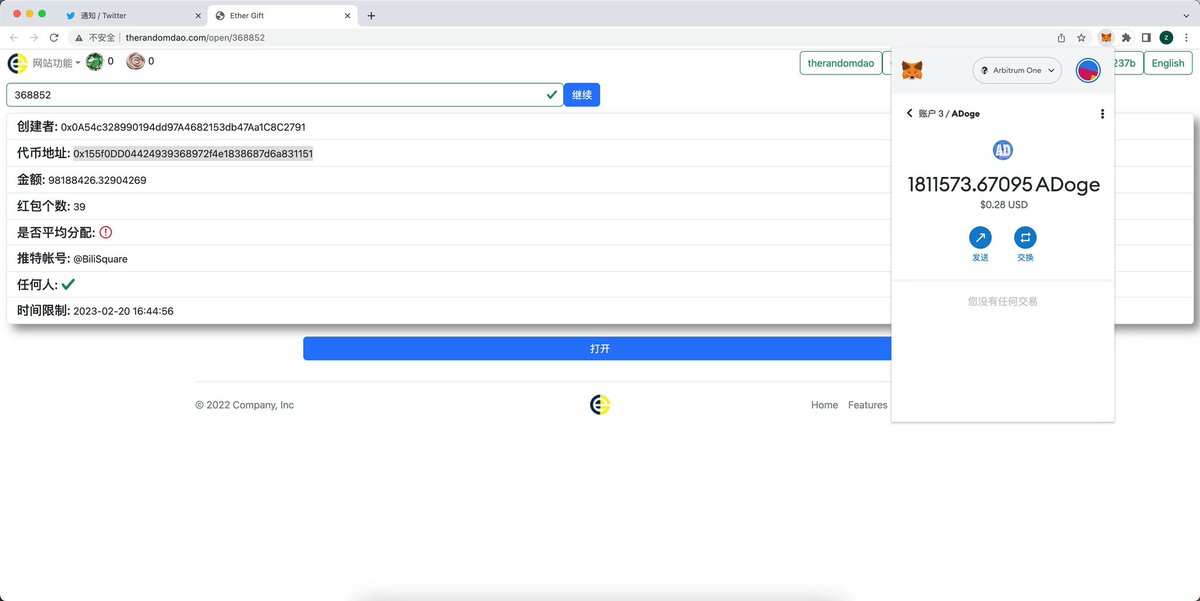The width and height of the screenshot is (1200, 601).
Task: Click the gift ID input field 368852
Action: tap(285, 95)
